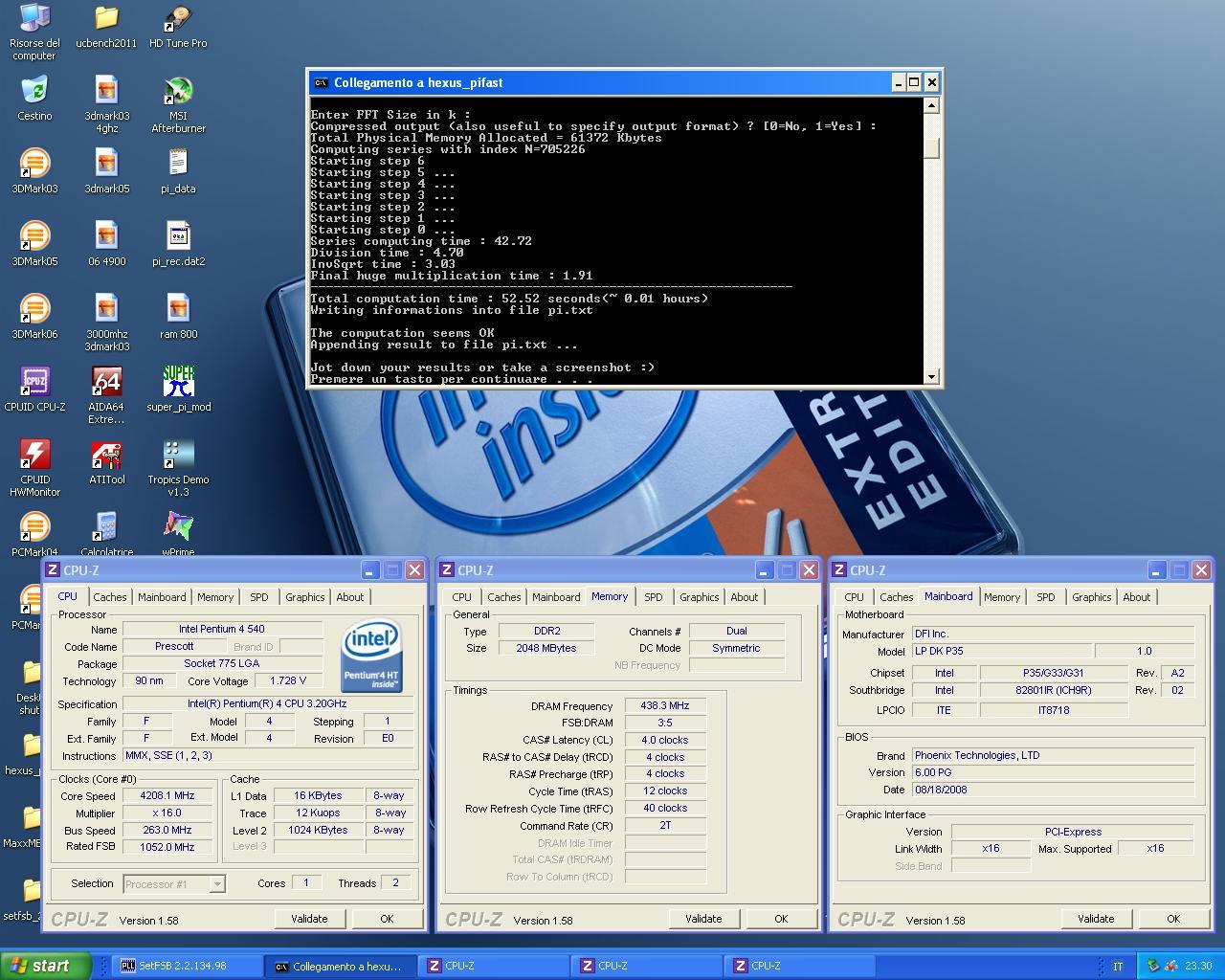The height and width of the screenshot is (980, 1225).
Task: Launch wPrime shortcut icon
Action: (178, 534)
